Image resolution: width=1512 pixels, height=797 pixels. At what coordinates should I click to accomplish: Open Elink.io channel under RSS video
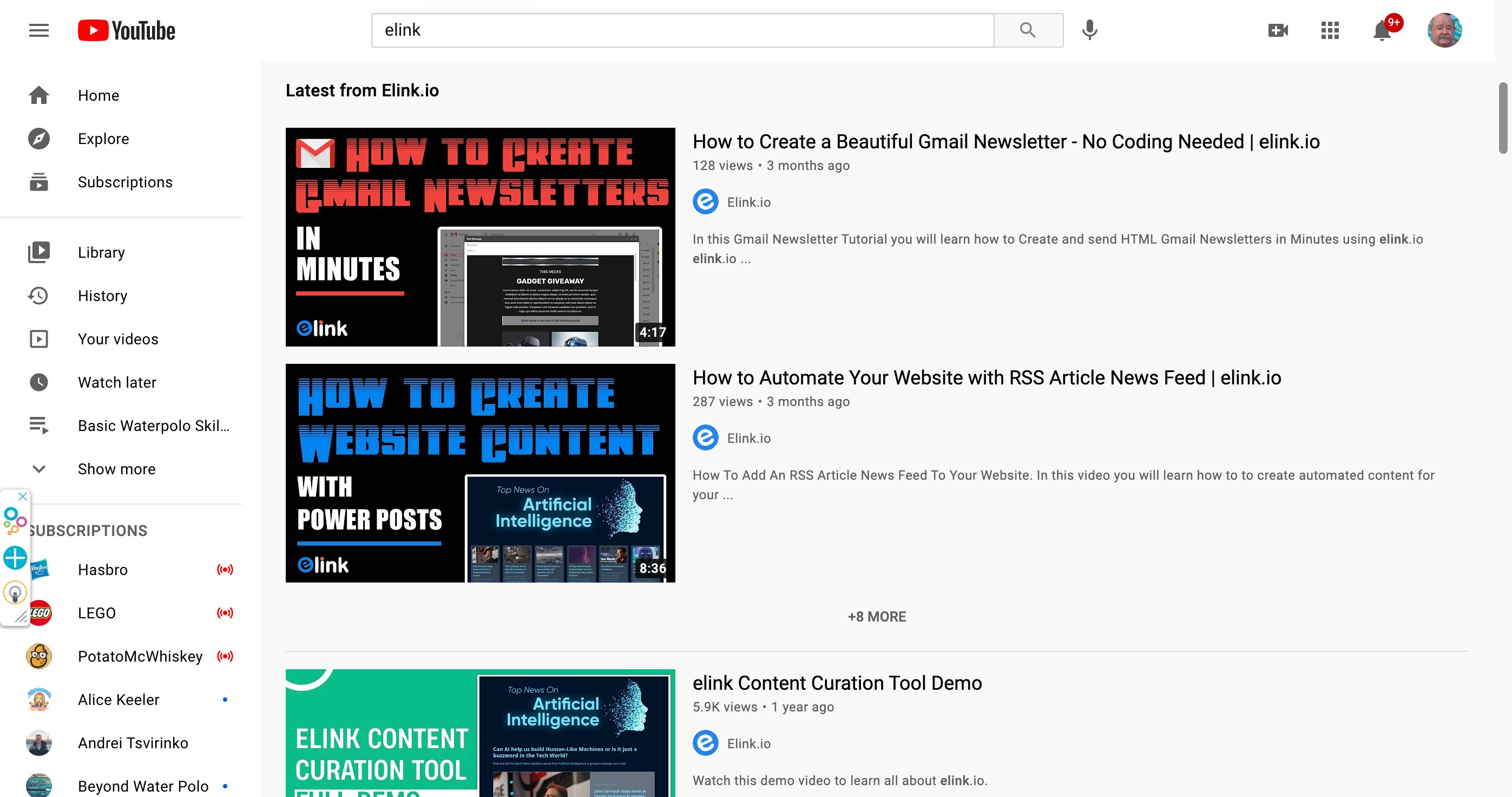pyautogui.click(x=748, y=438)
